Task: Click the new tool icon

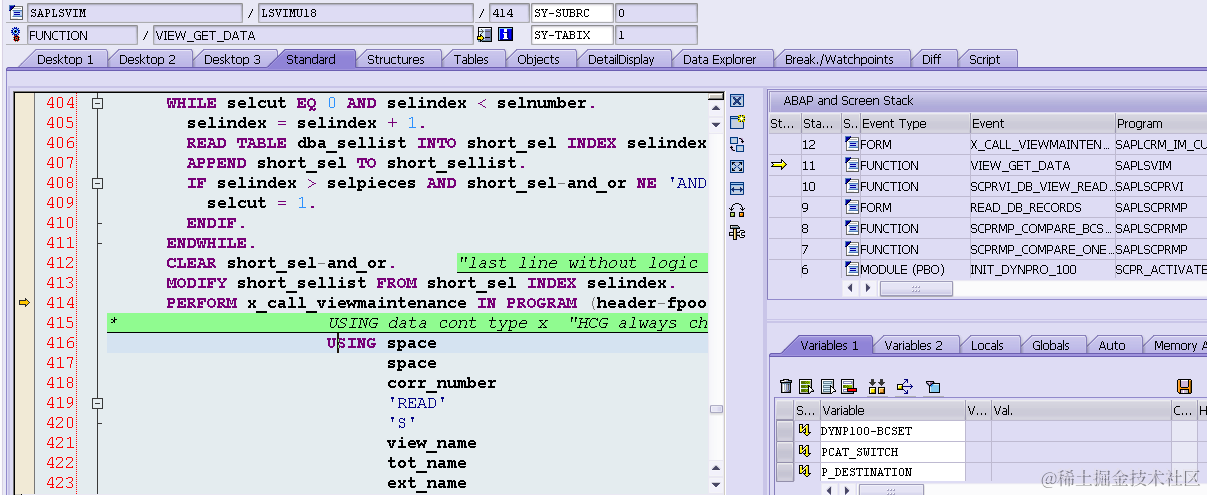Action: tap(737, 123)
